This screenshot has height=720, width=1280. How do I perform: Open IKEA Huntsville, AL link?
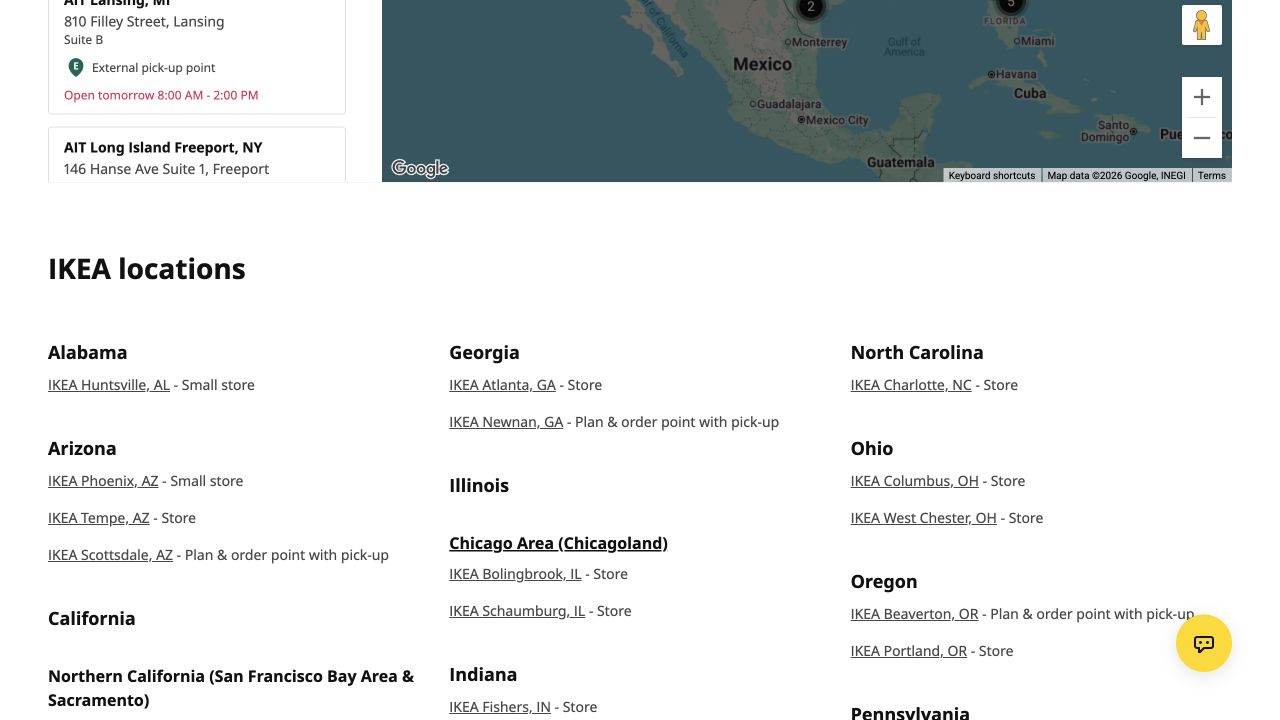[x=109, y=385]
